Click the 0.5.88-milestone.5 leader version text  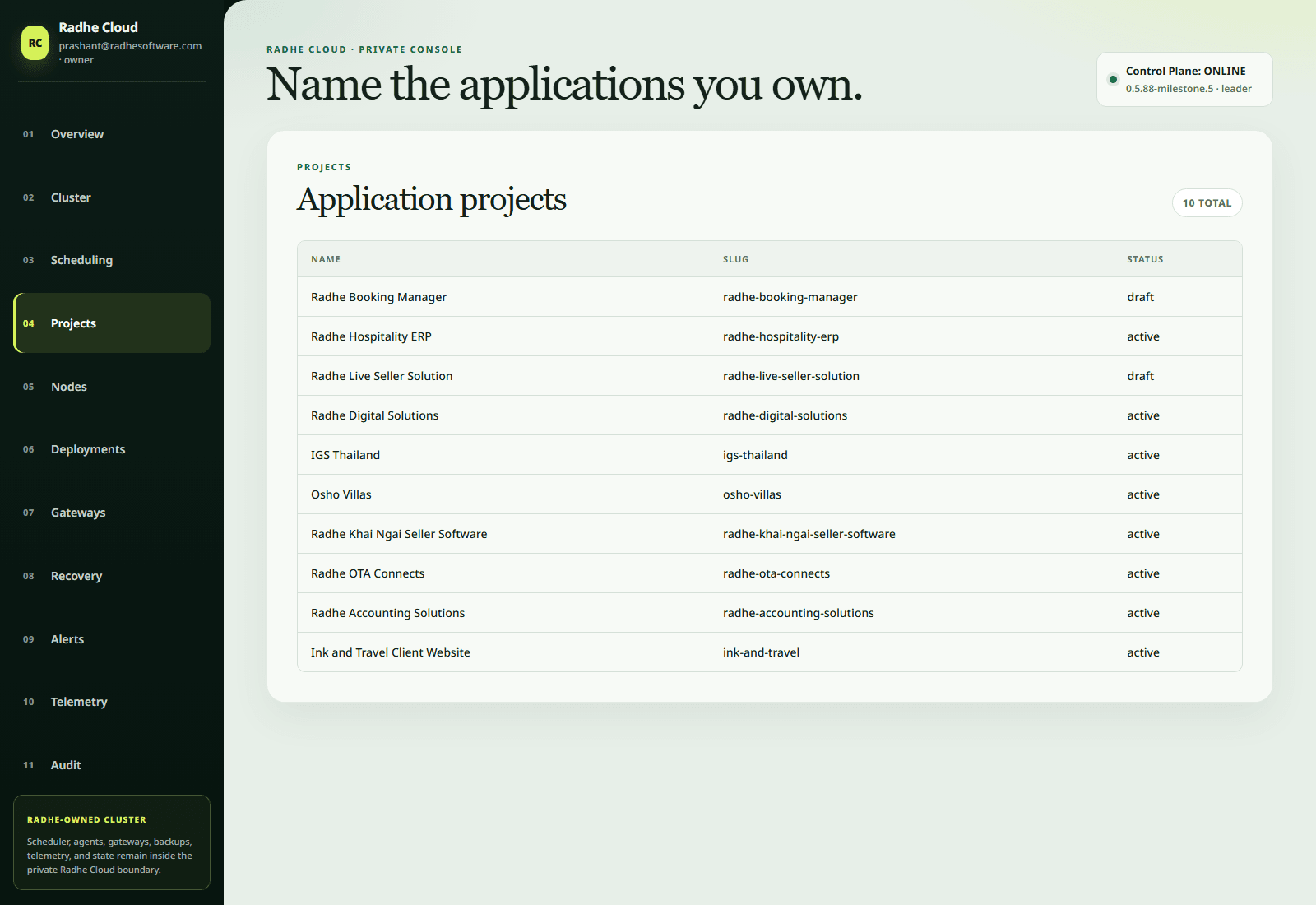[x=1189, y=89]
